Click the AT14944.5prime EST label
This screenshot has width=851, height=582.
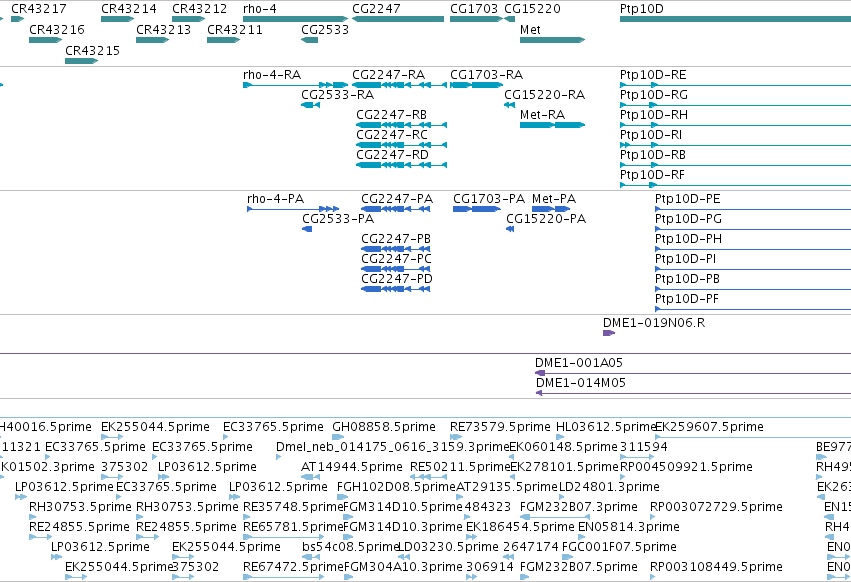(352, 467)
